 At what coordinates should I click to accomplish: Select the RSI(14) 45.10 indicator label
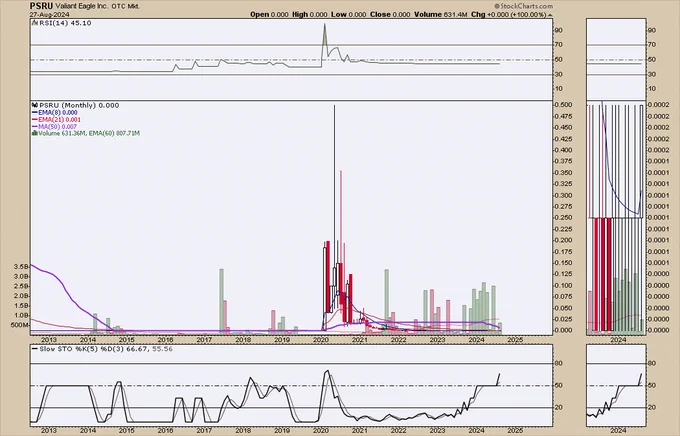pyautogui.click(x=65, y=23)
